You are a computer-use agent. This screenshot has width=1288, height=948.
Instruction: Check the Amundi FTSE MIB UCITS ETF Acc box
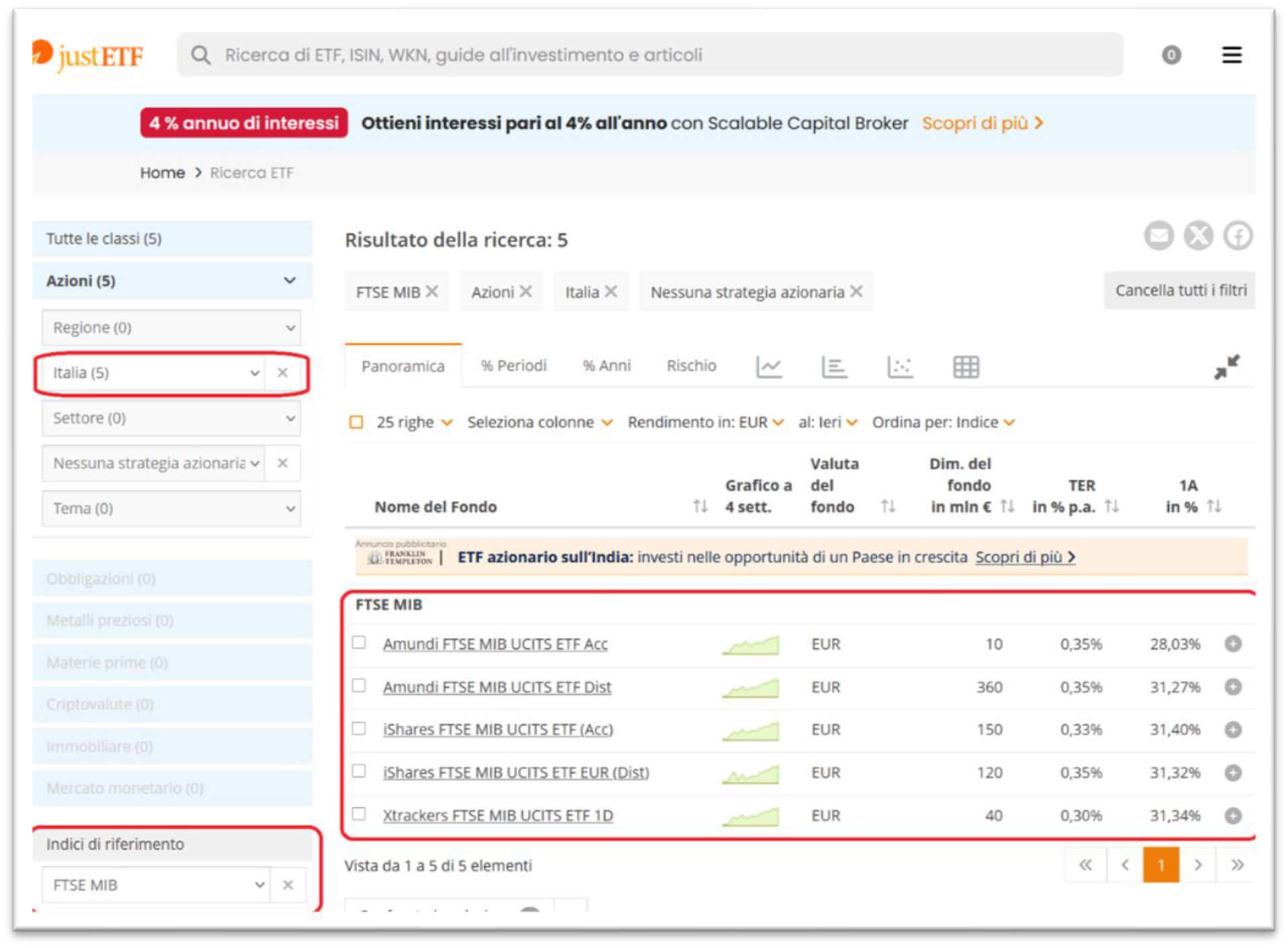coord(359,643)
